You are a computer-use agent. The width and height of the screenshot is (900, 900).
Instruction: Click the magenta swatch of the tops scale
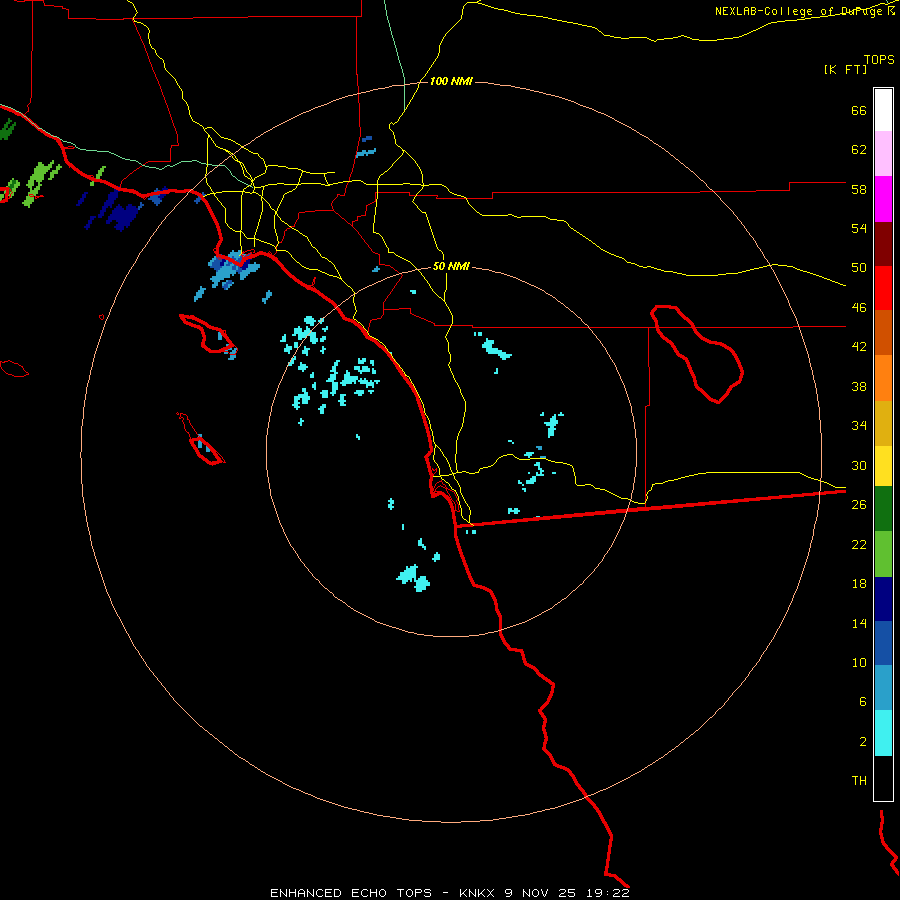(883, 199)
